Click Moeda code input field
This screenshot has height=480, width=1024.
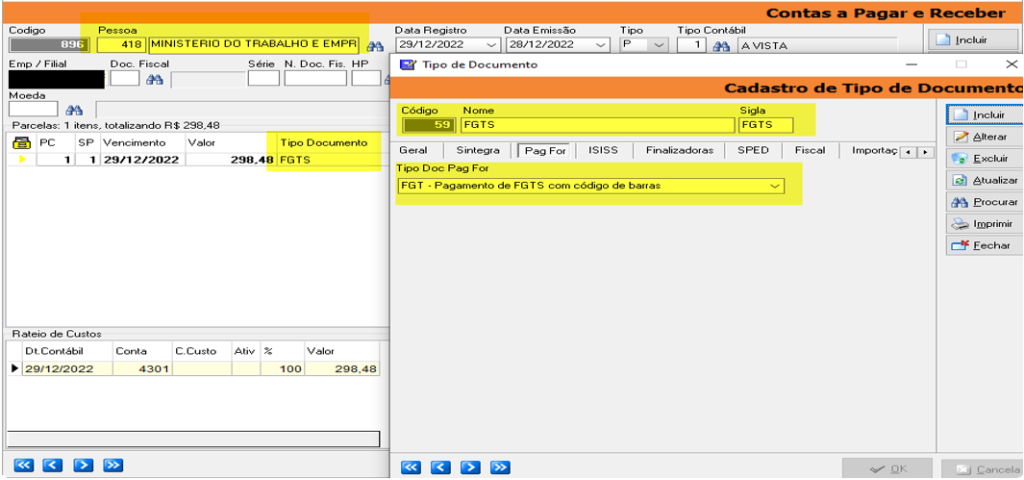tap(33, 109)
